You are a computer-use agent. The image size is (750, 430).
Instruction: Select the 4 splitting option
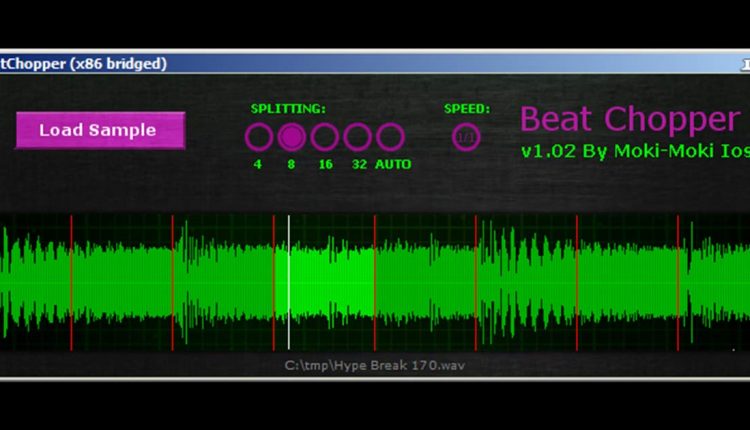pyautogui.click(x=259, y=137)
